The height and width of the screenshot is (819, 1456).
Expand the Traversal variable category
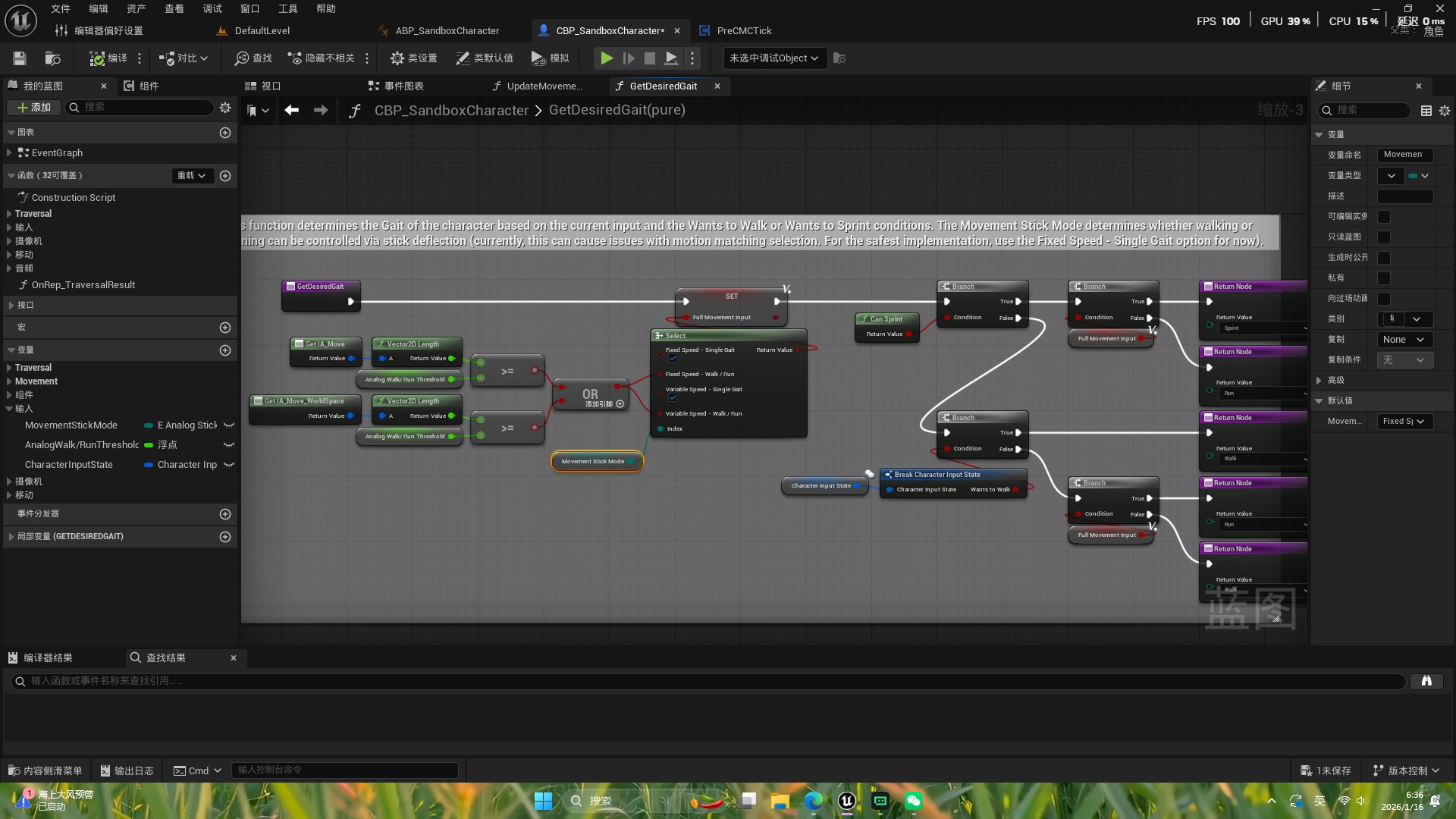pyautogui.click(x=9, y=368)
